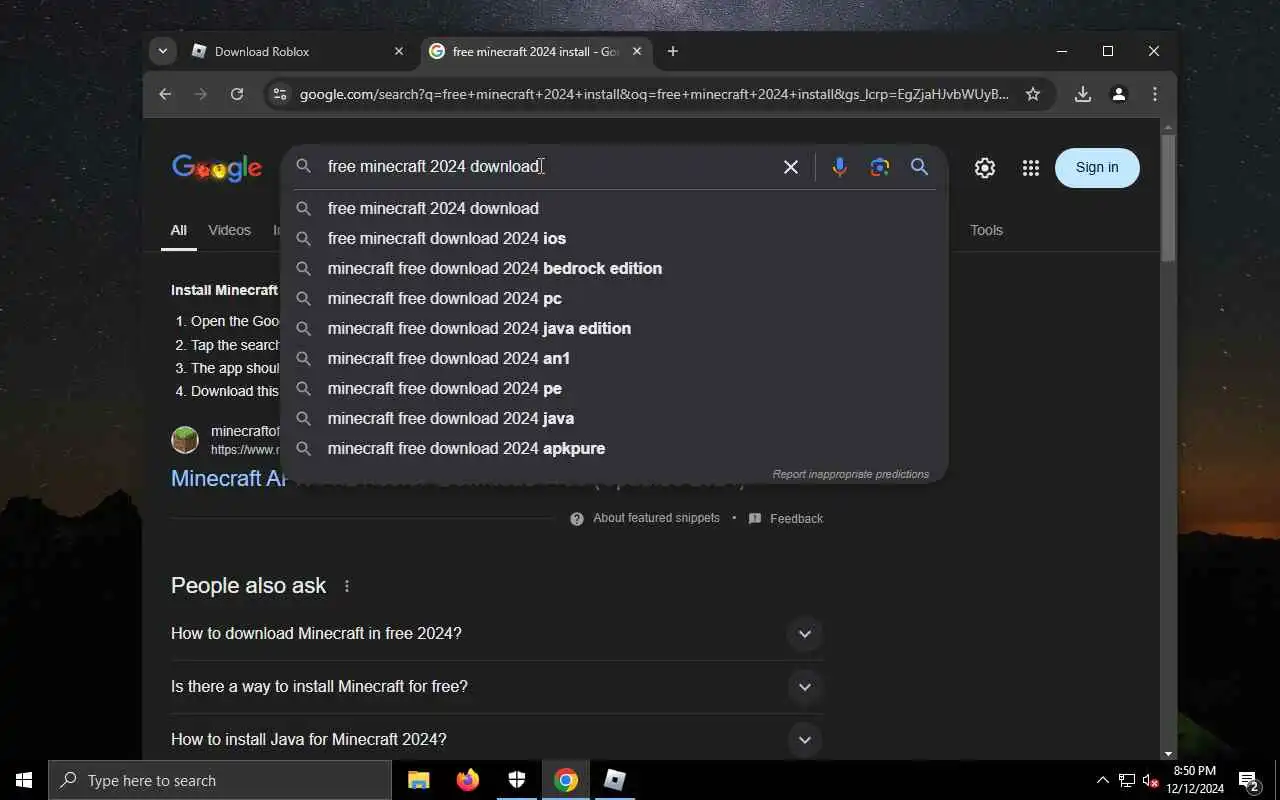Switch to the Videos results tab
This screenshot has height=800, width=1280.
229,230
